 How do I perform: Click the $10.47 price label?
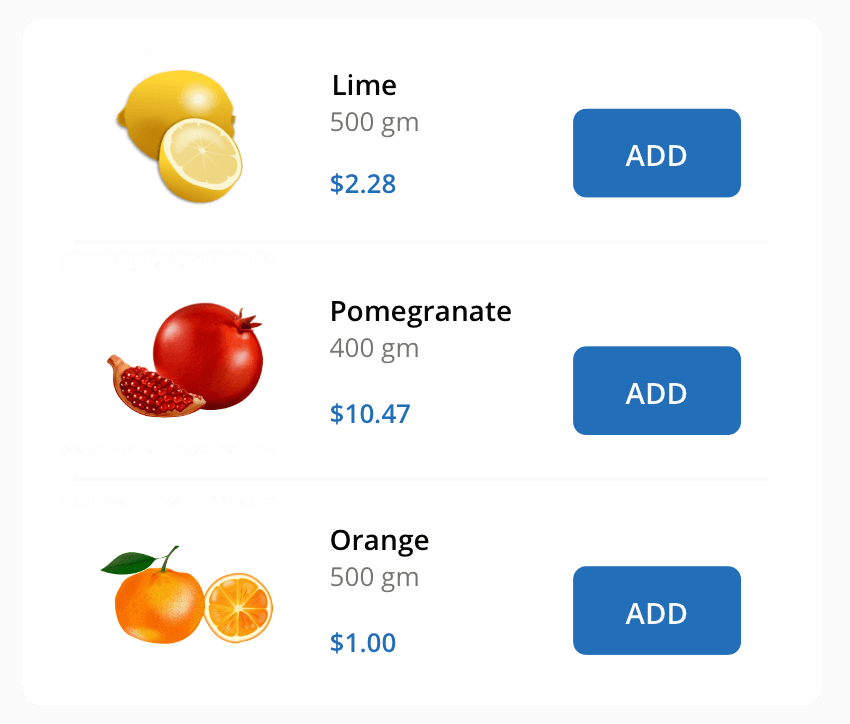(x=370, y=414)
